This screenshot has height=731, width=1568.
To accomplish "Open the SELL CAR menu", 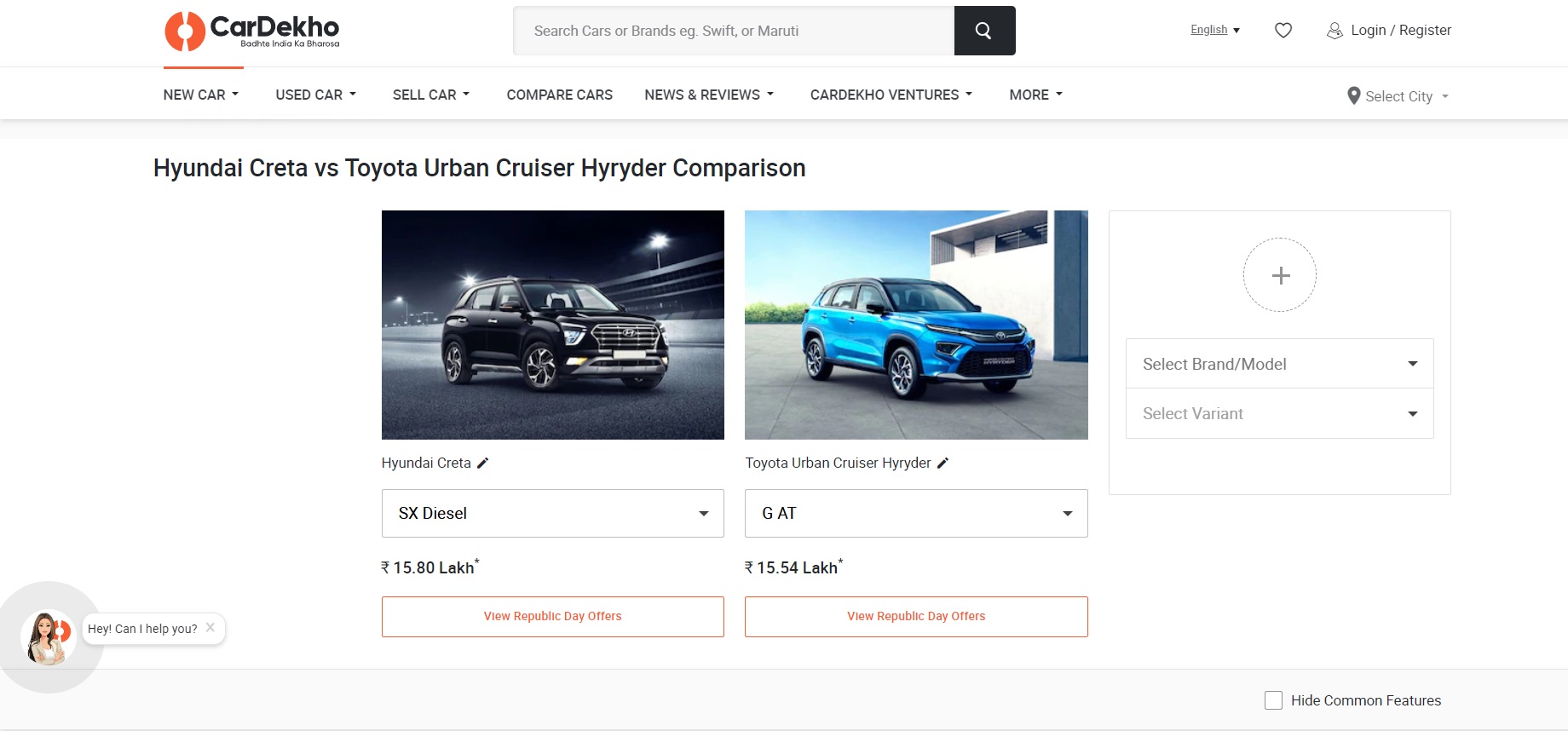I will [x=431, y=95].
